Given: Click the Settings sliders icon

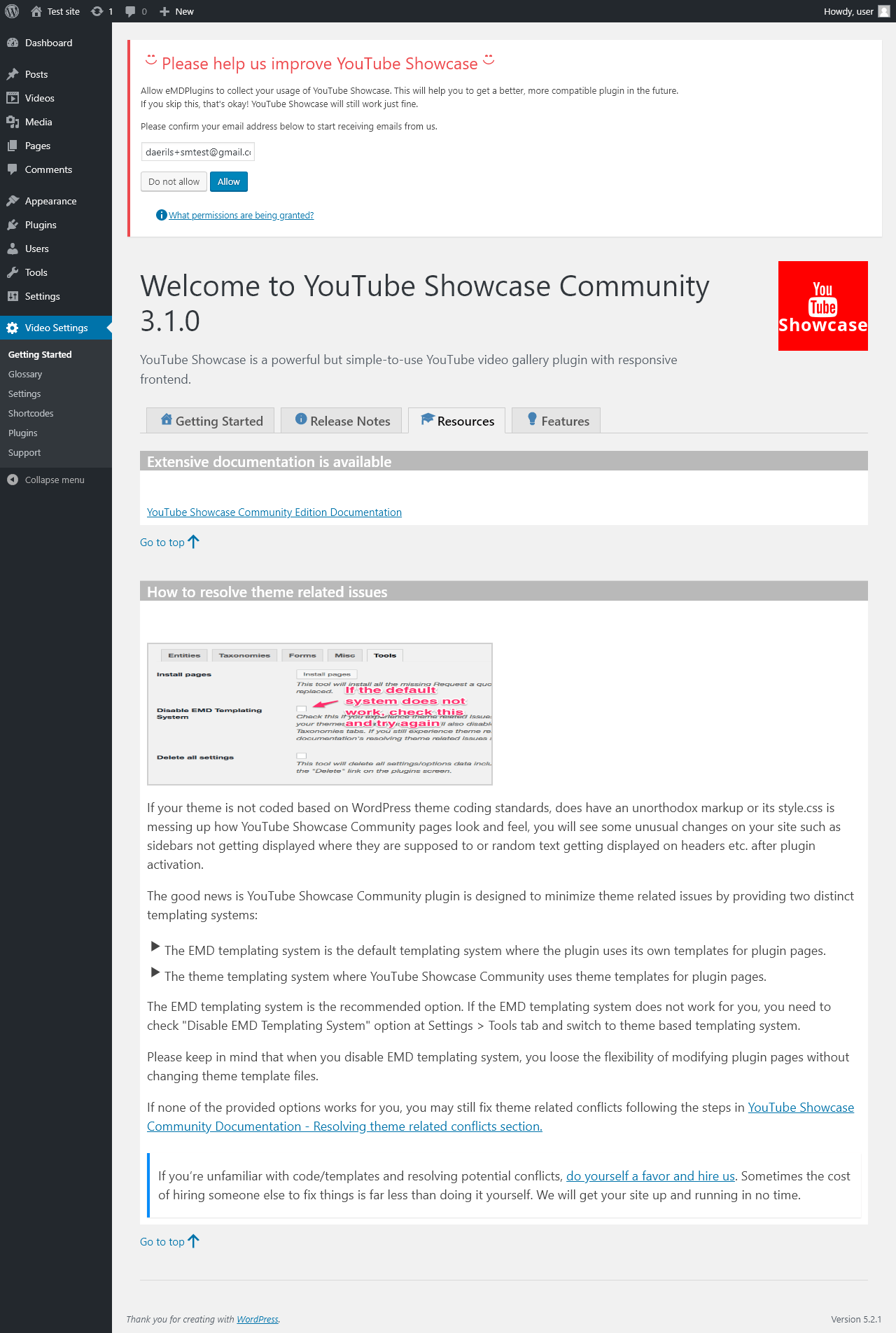Looking at the screenshot, I should pos(13,296).
